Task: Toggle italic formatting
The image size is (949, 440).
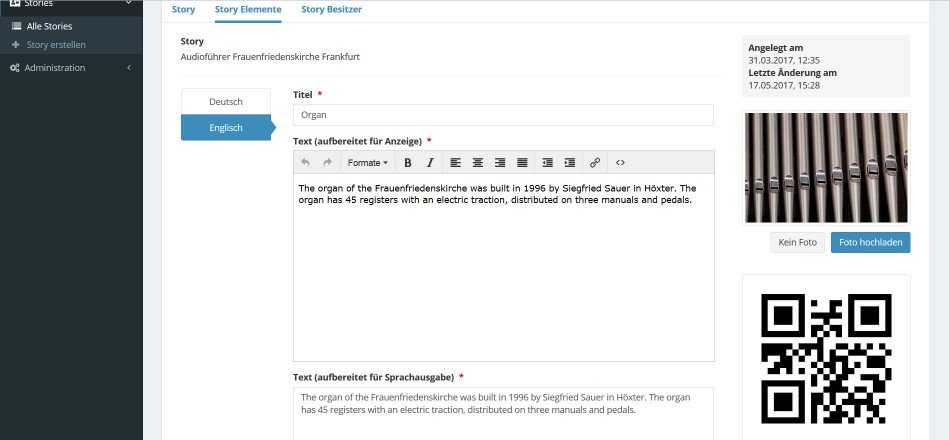Action: pos(430,163)
